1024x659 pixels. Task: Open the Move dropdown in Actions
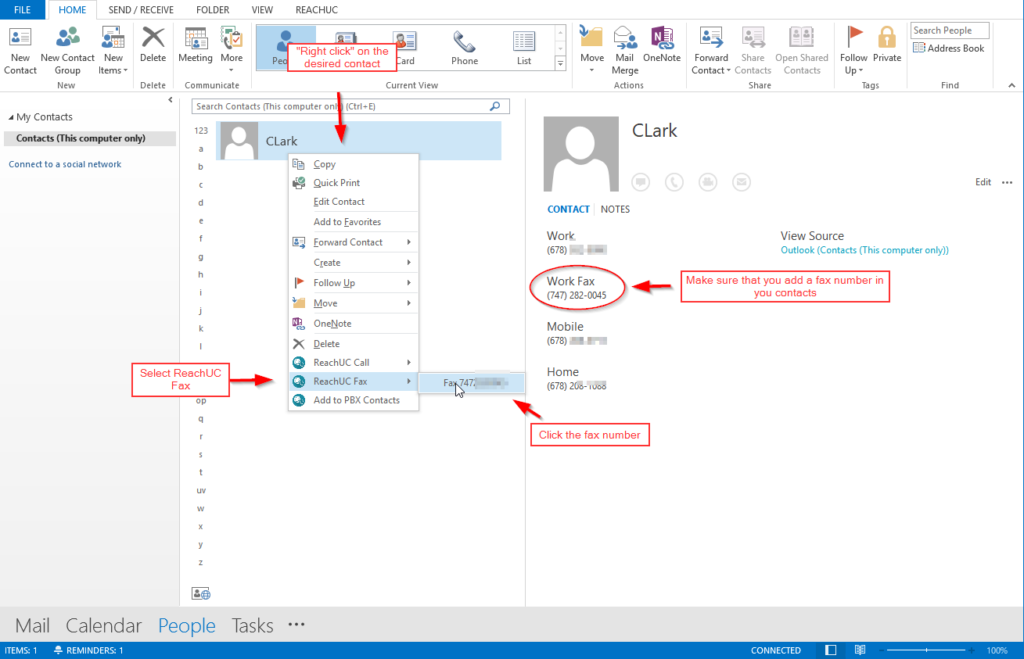tap(592, 49)
